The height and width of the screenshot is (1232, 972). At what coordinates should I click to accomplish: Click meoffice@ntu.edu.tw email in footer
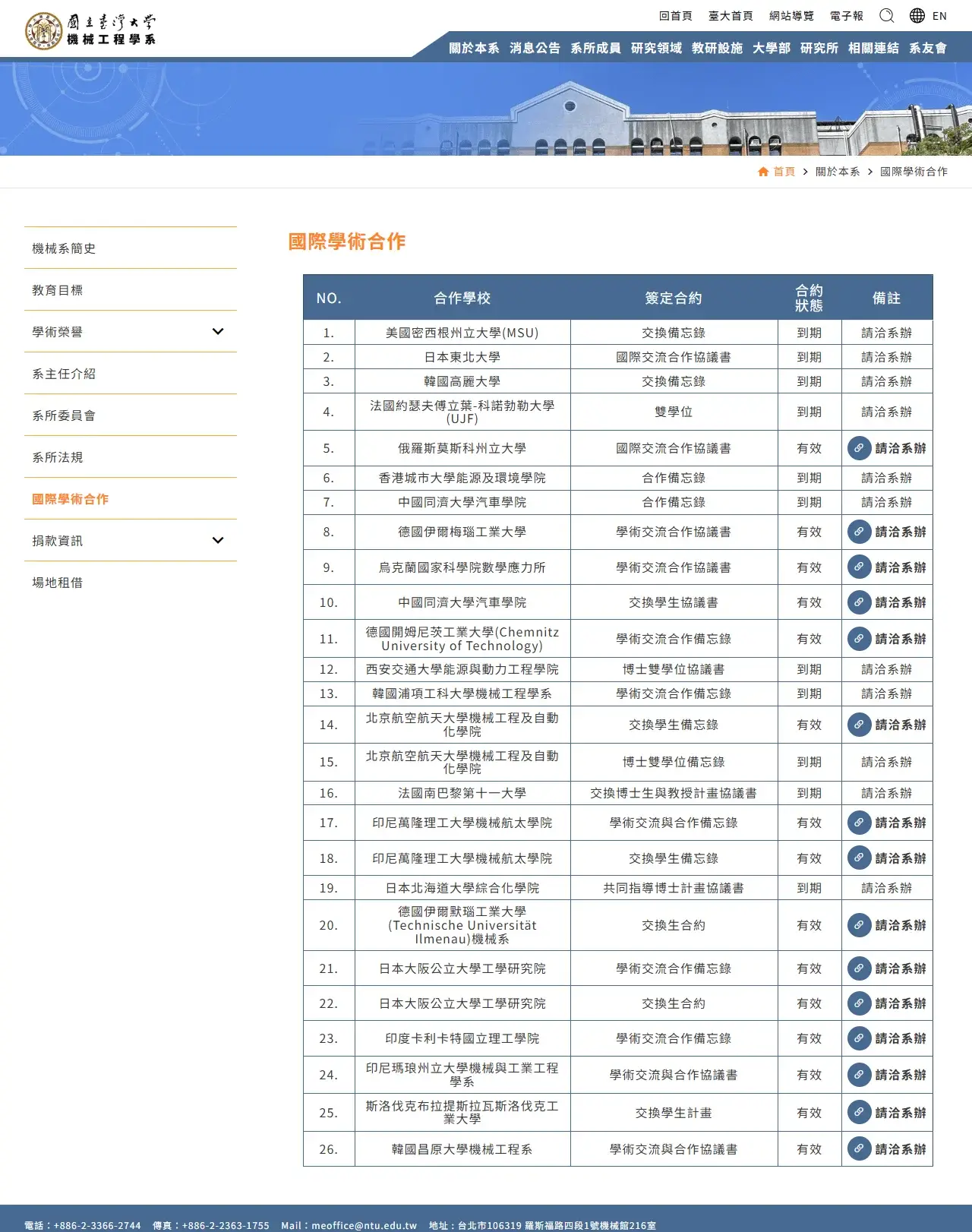pos(364,1225)
